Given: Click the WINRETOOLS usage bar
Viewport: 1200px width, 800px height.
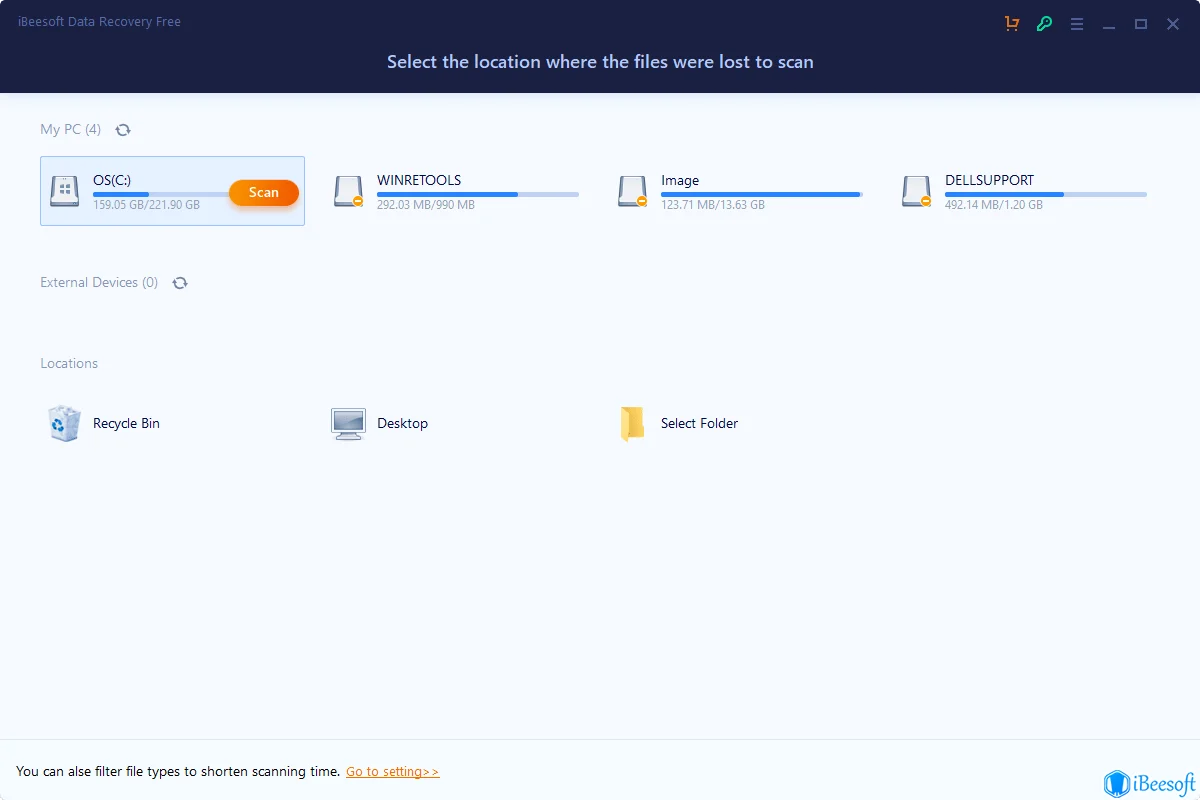Looking at the screenshot, I should [x=478, y=194].
